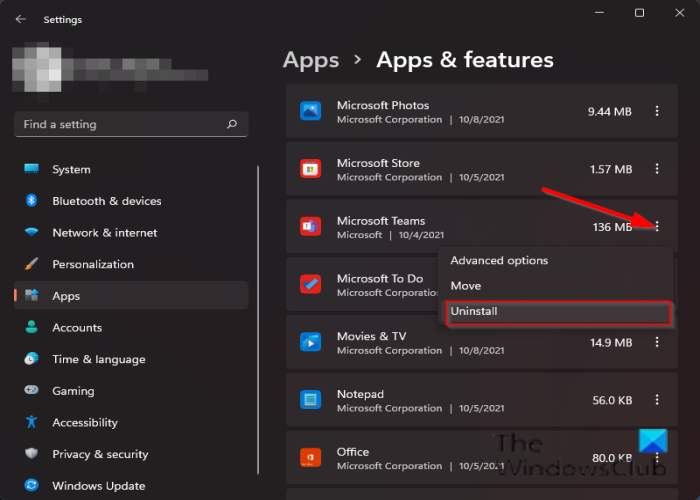Select Uninstall from the context menu
Image resolution: width=700 pixels, height=500 pixels.
[555, 312]
